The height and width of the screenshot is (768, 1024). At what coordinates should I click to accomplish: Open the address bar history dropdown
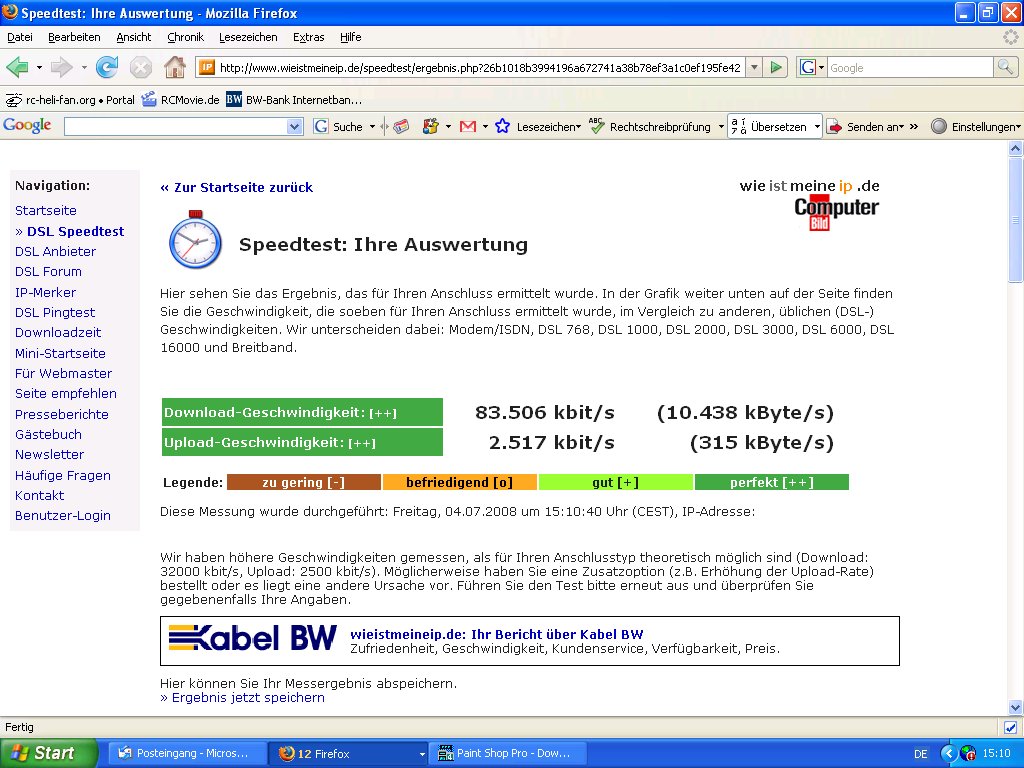coord(753,67)
